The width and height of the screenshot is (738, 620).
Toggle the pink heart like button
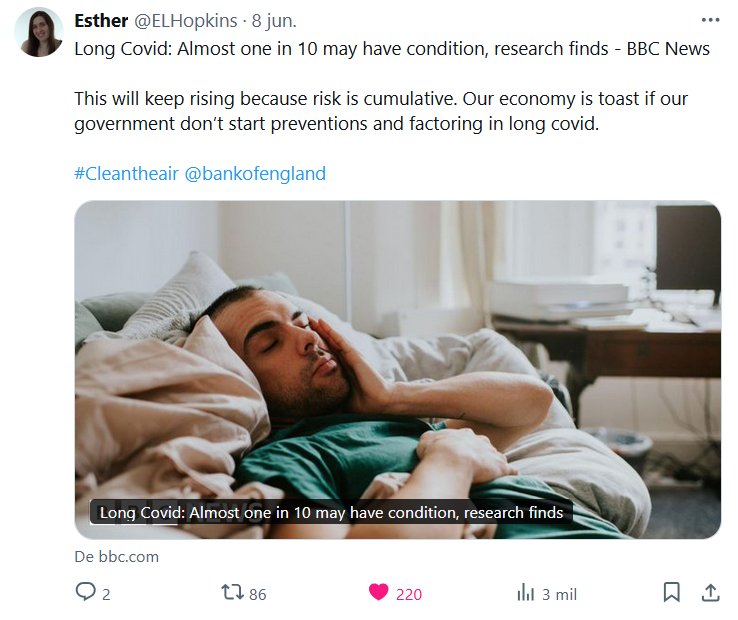[378, 593]
